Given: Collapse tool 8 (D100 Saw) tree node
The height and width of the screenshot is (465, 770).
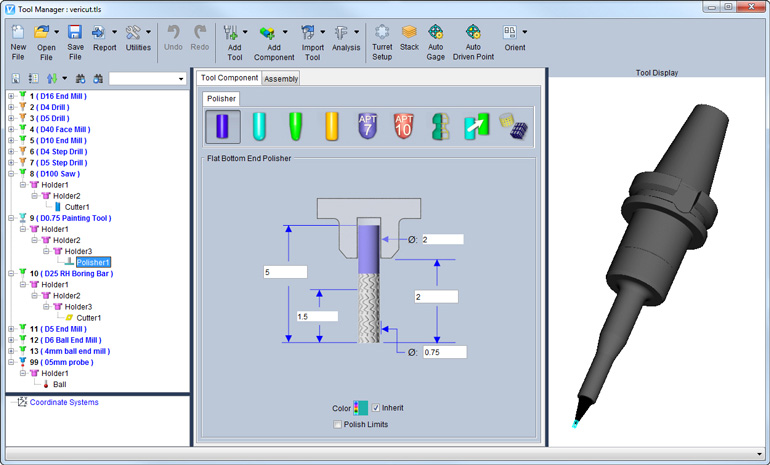Looking at the screenshot, I should pyautogui.click(x=11, y=173).
